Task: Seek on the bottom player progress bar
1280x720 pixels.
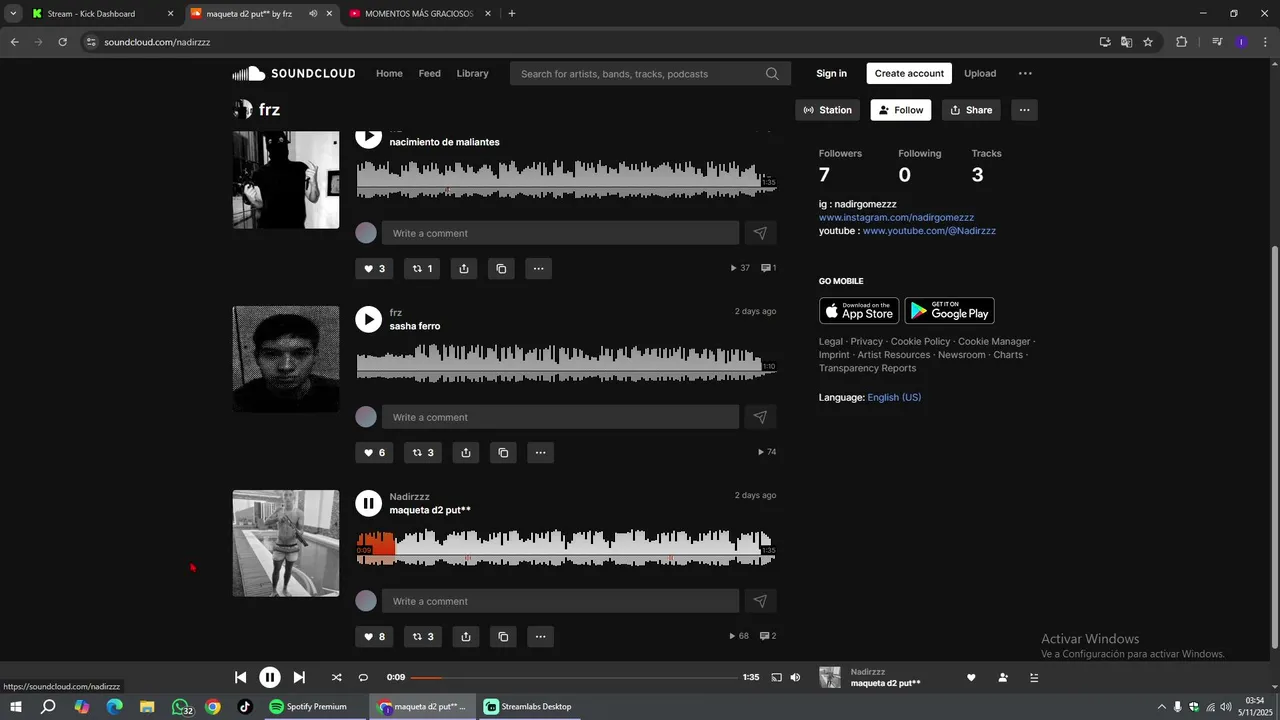Action: pos(574,677)
